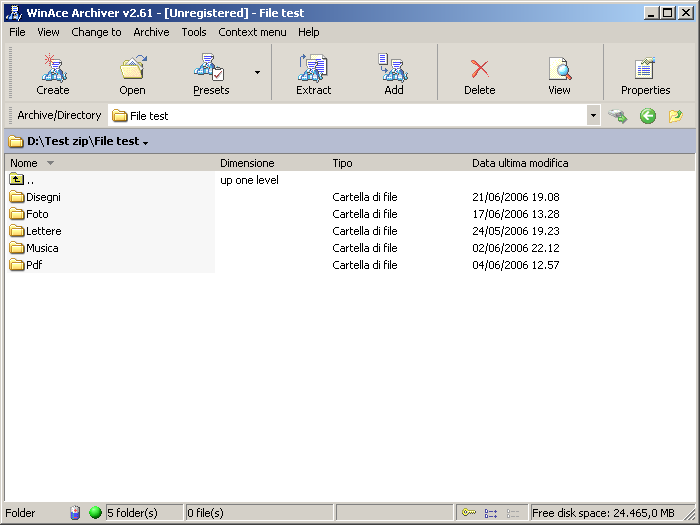This screenshot has width=700, height=525.
Task: Click date 04/06/2006 12.57 cell
Action: [x=516, y=265]
